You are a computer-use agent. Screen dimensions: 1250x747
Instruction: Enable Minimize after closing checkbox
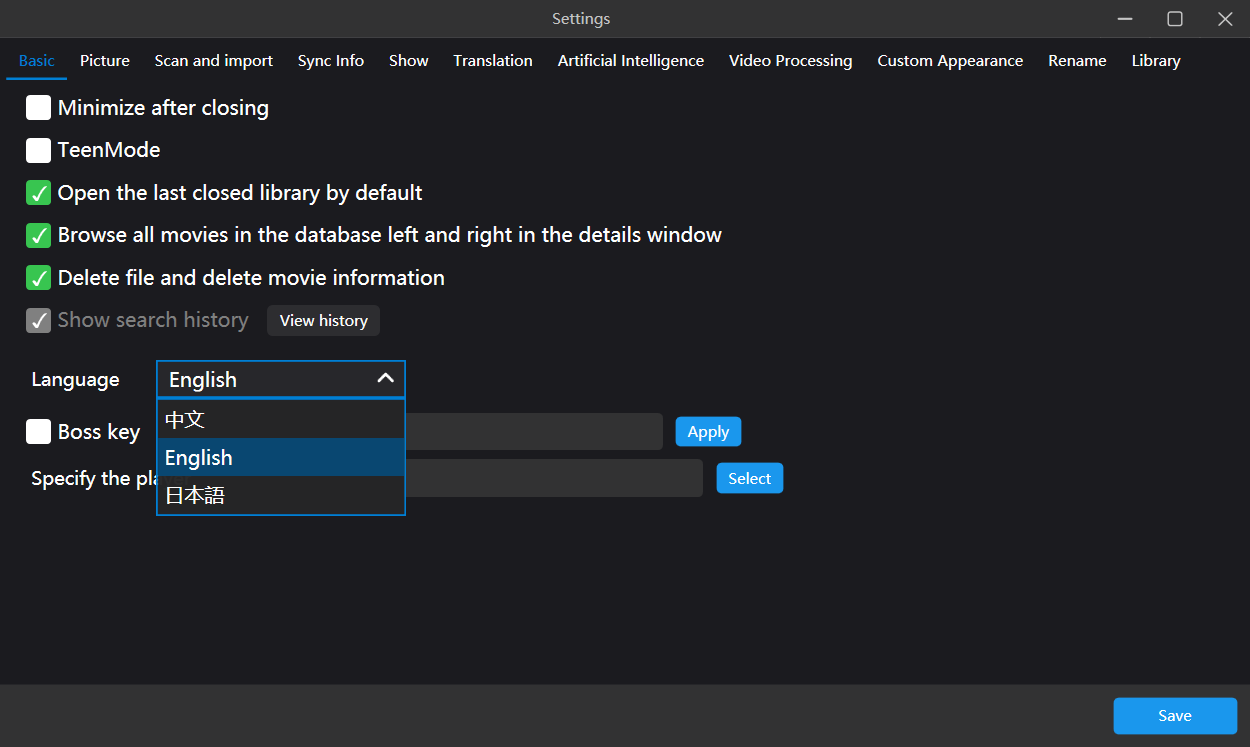(39, 108)
